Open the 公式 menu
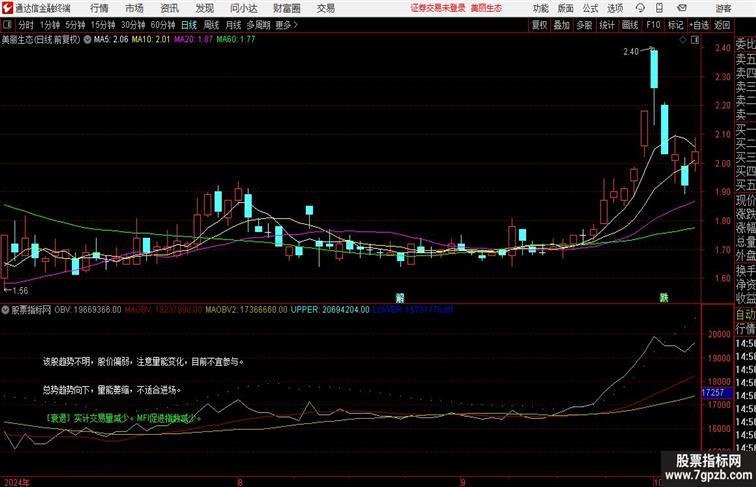 590,8
